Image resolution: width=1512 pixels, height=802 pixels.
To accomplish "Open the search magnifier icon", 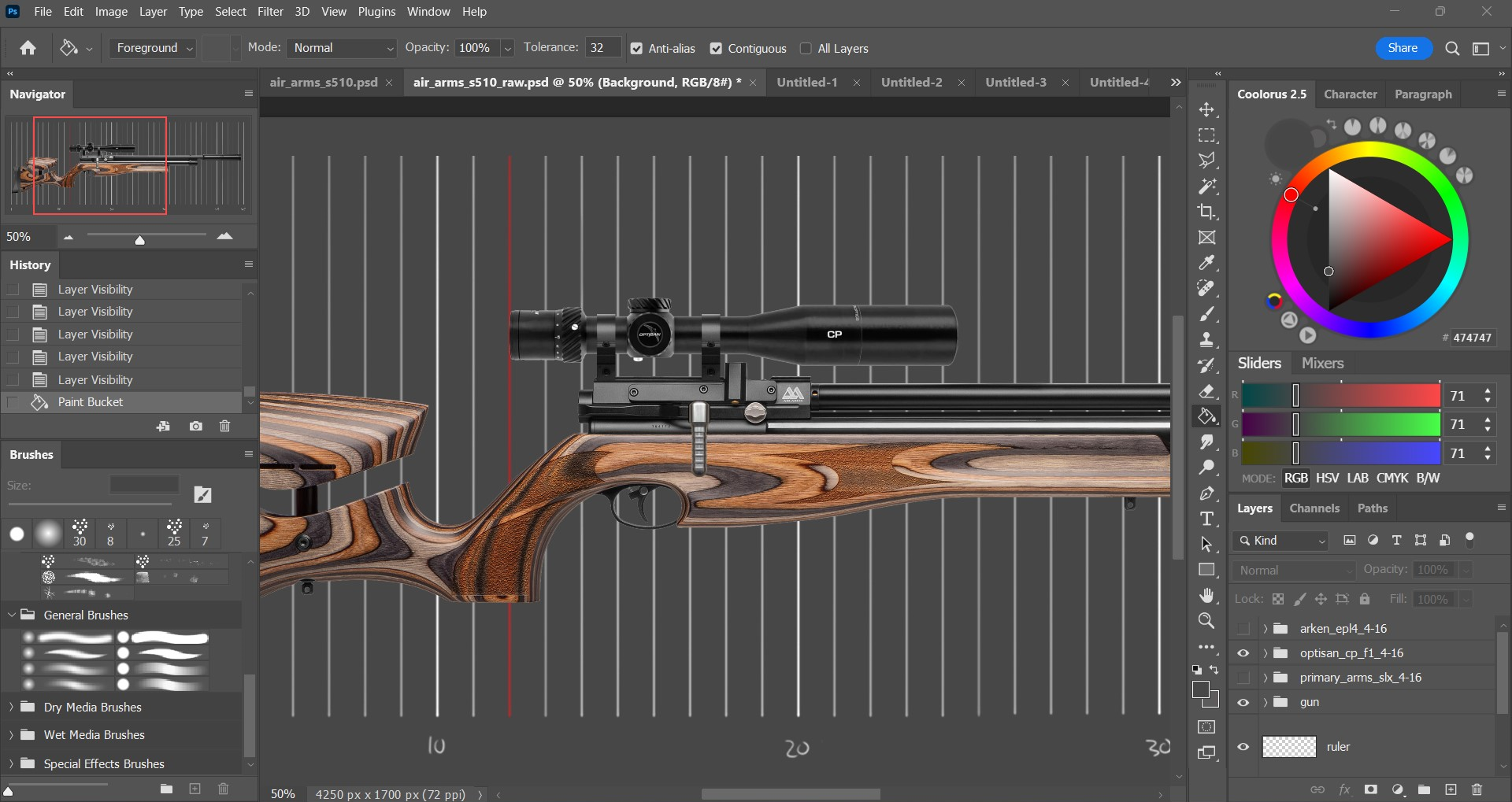I will point(1452,49).
